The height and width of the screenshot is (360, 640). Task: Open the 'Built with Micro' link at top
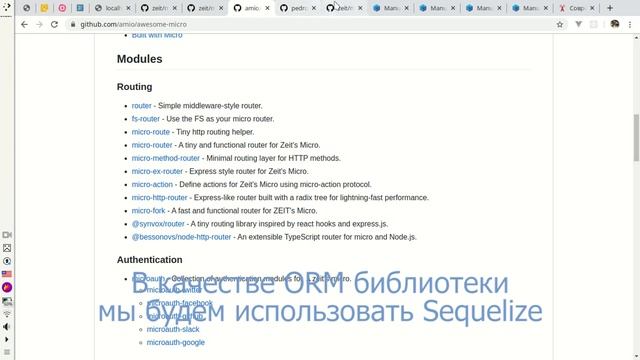(157, 36)
